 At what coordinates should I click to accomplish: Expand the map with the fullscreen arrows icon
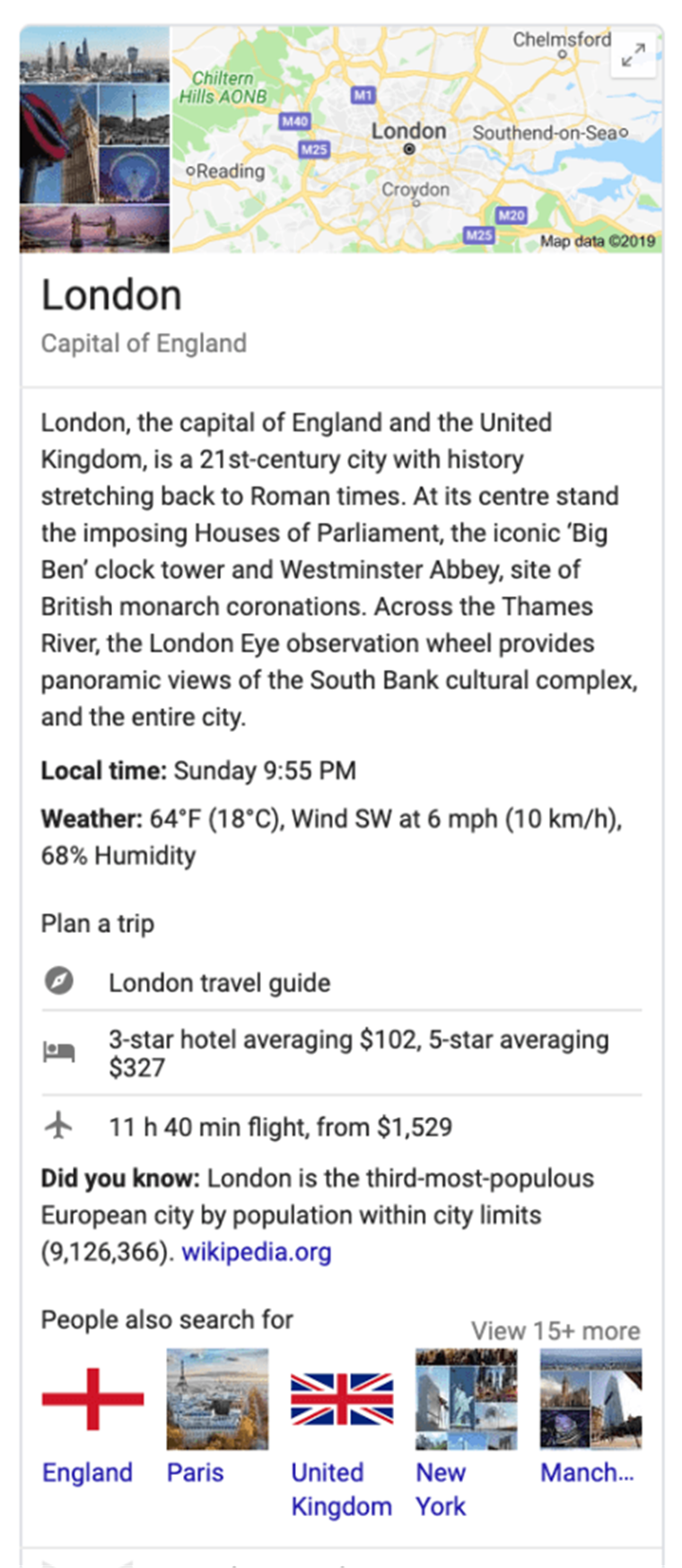click(x=634, y=56)
